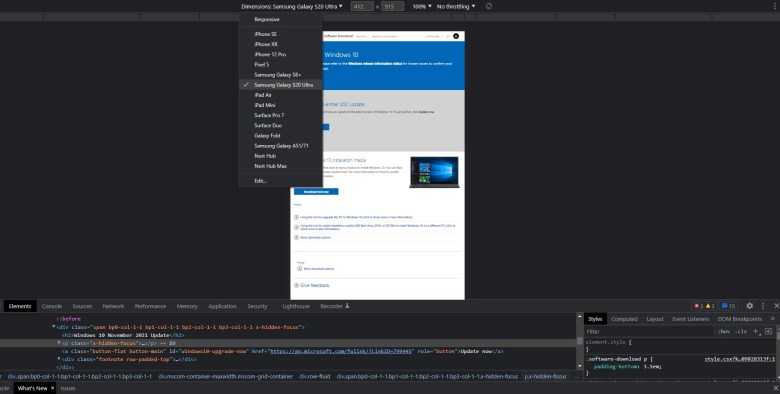This screenshot has height=394, width=780.
Task: Close the What's New drawer tab
Action: (53, 388)
